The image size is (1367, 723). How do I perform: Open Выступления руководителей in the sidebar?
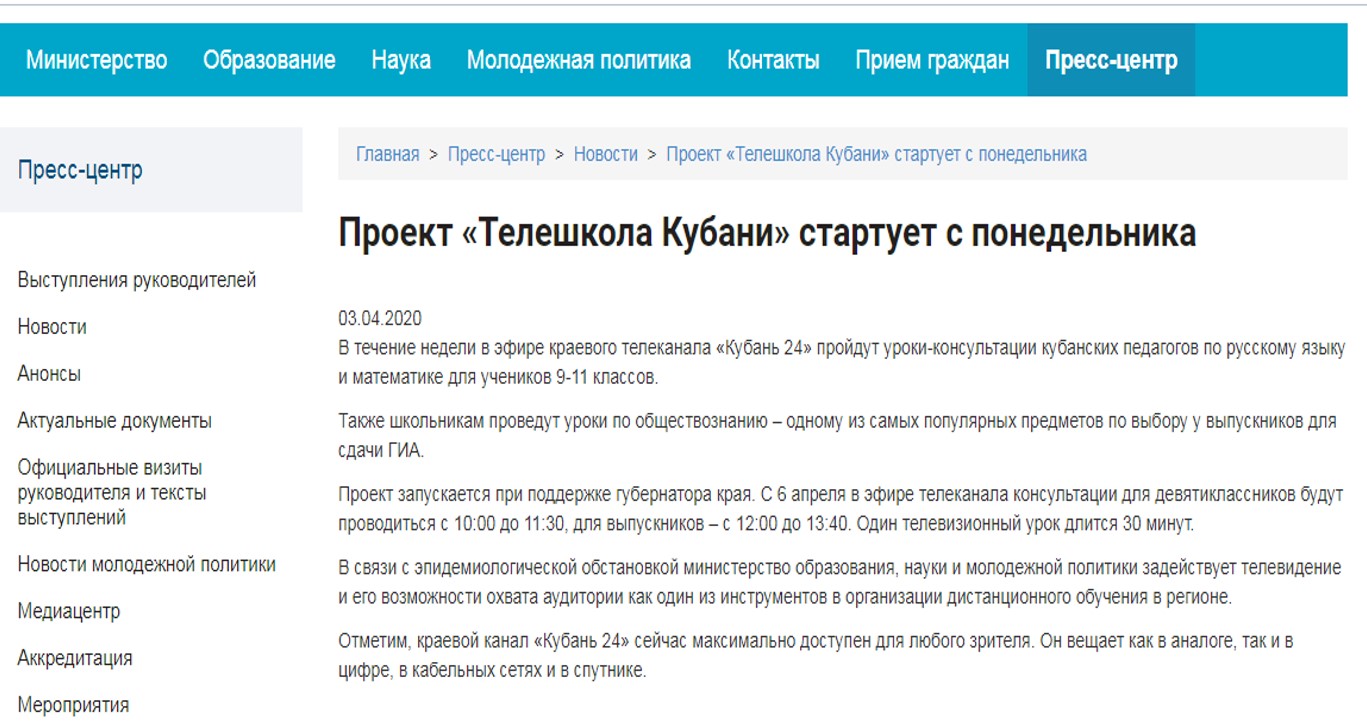137,280
